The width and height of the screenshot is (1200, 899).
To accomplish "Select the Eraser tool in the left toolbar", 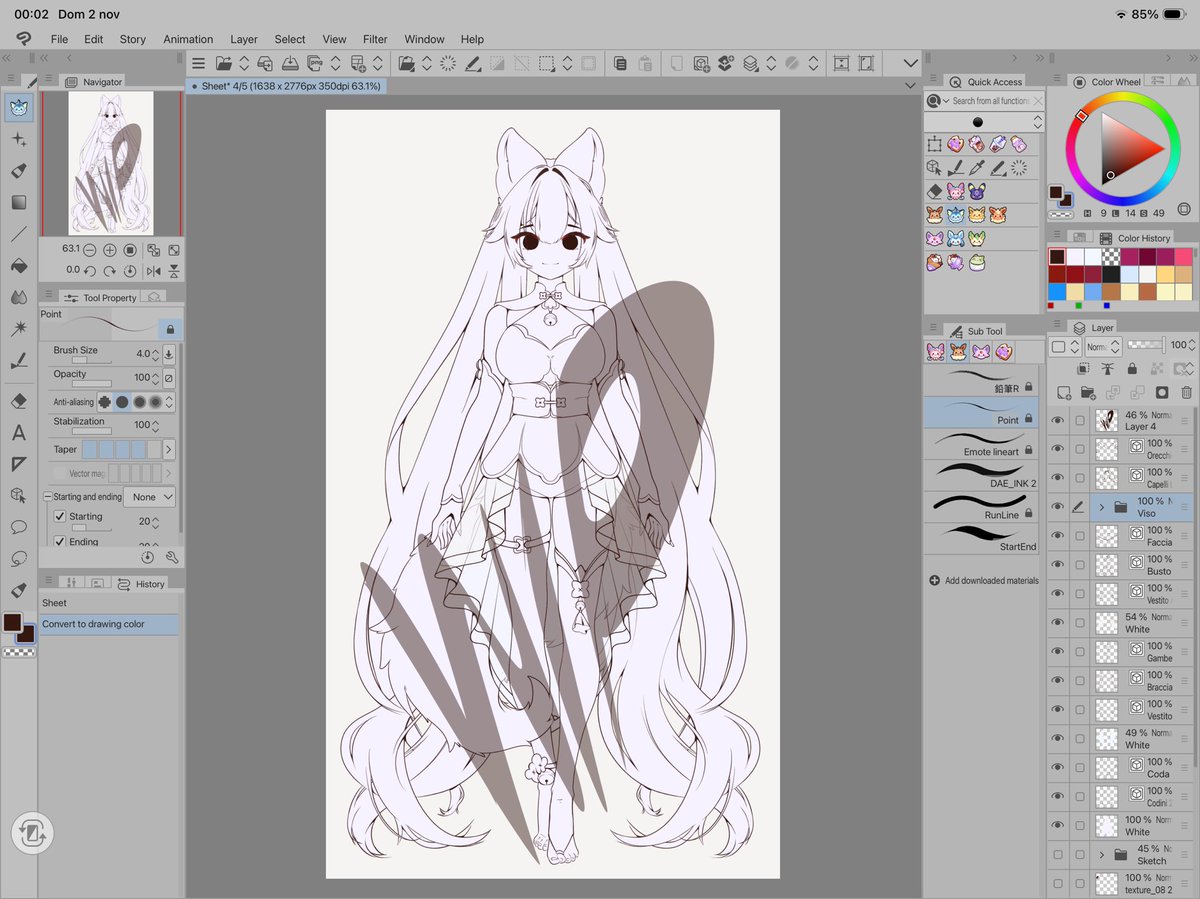I will coord(19,401).
